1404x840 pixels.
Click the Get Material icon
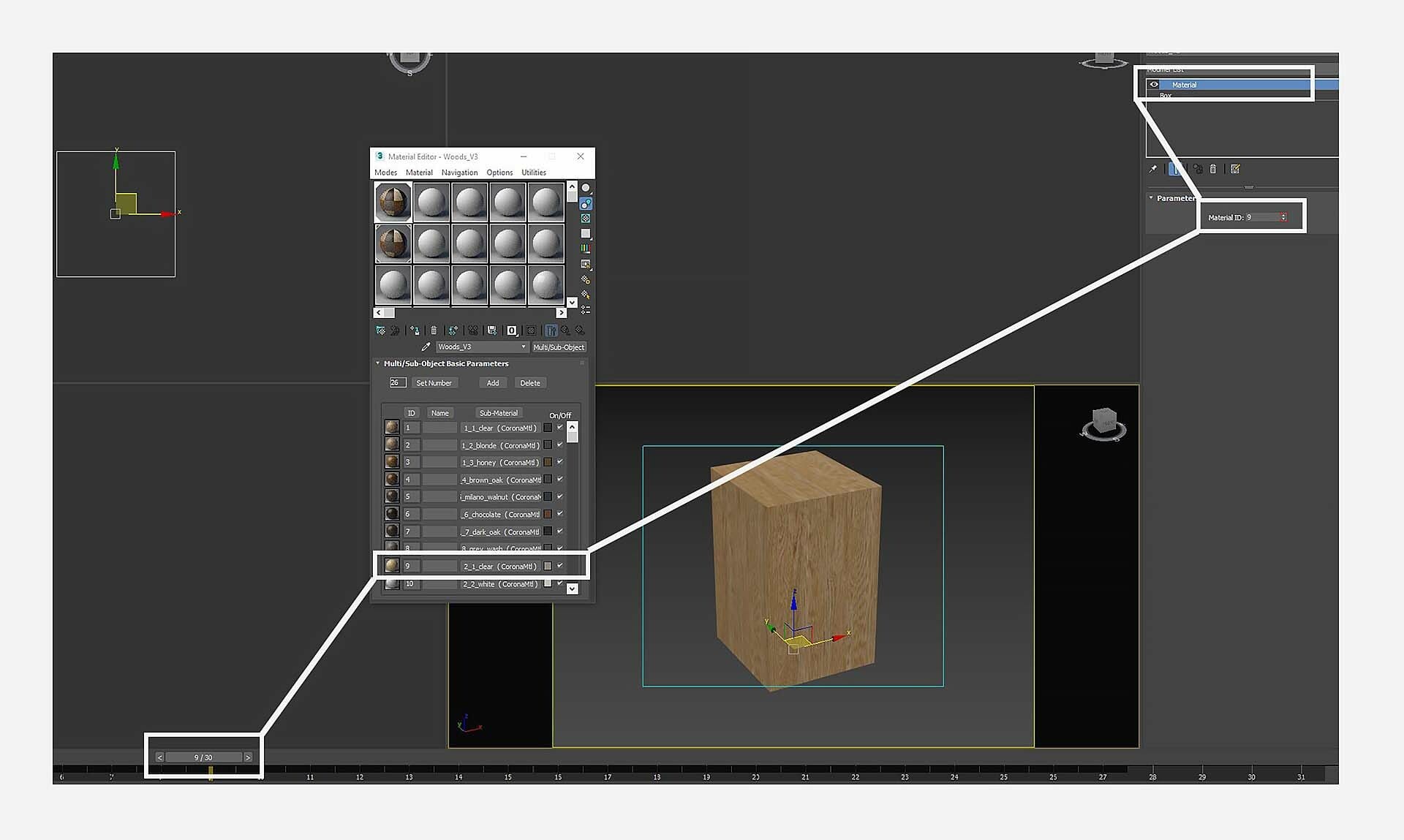point(380,330)
